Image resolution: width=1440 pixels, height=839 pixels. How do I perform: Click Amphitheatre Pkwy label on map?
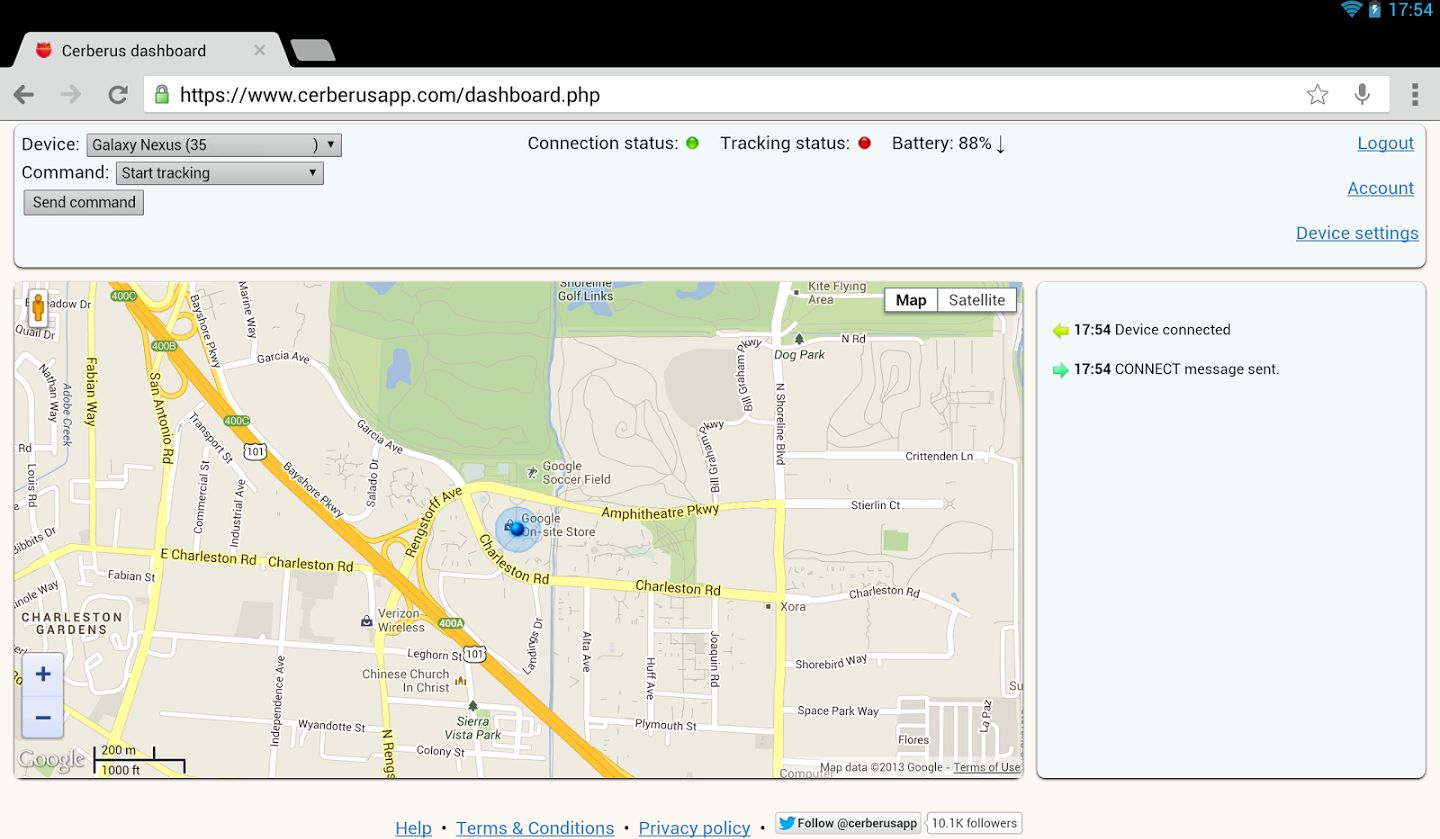pyautogui.click(x=660, y=511)
